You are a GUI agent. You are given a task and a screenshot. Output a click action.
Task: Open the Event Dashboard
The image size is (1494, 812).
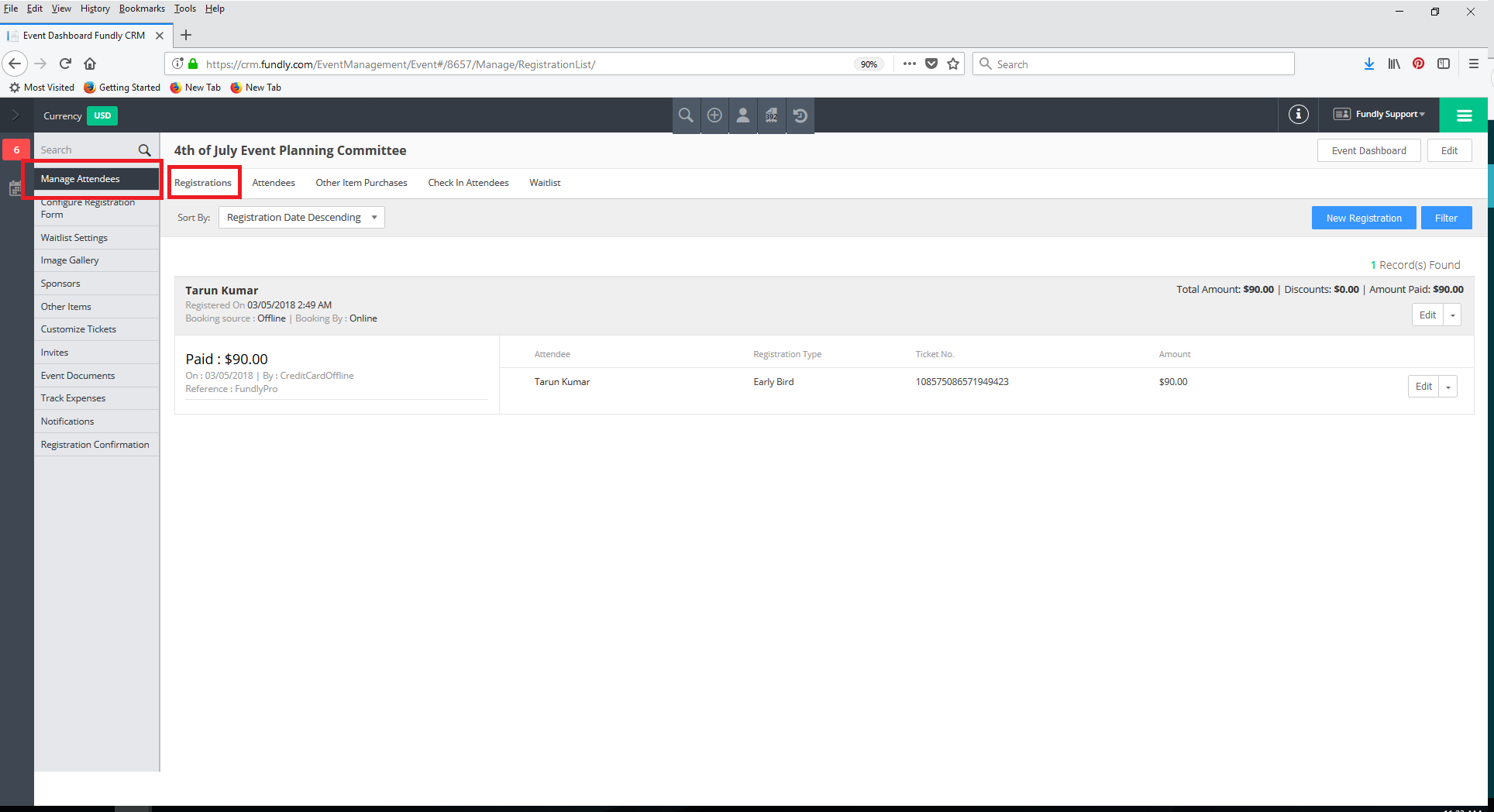point(1368,150)
